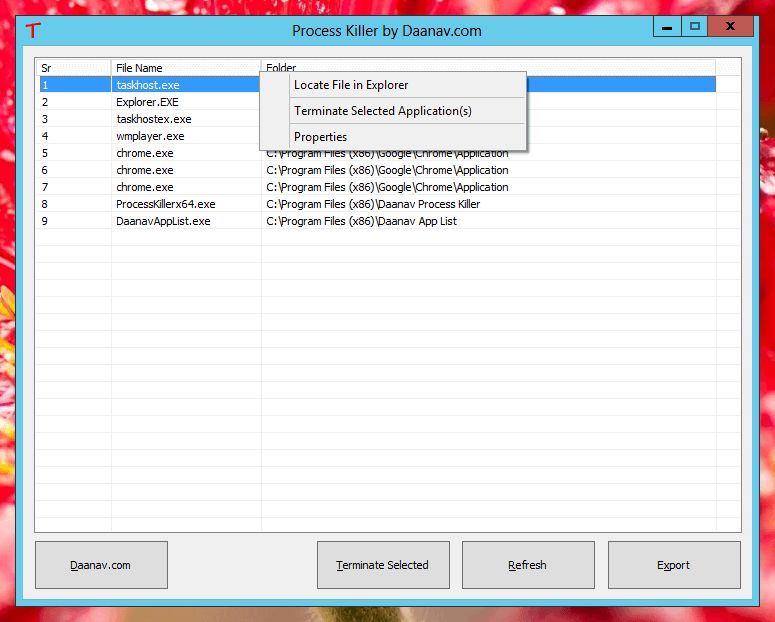The image size is (775, 622).
Task: Sort by the Sr column header
Action: click(x=73, y=68)
